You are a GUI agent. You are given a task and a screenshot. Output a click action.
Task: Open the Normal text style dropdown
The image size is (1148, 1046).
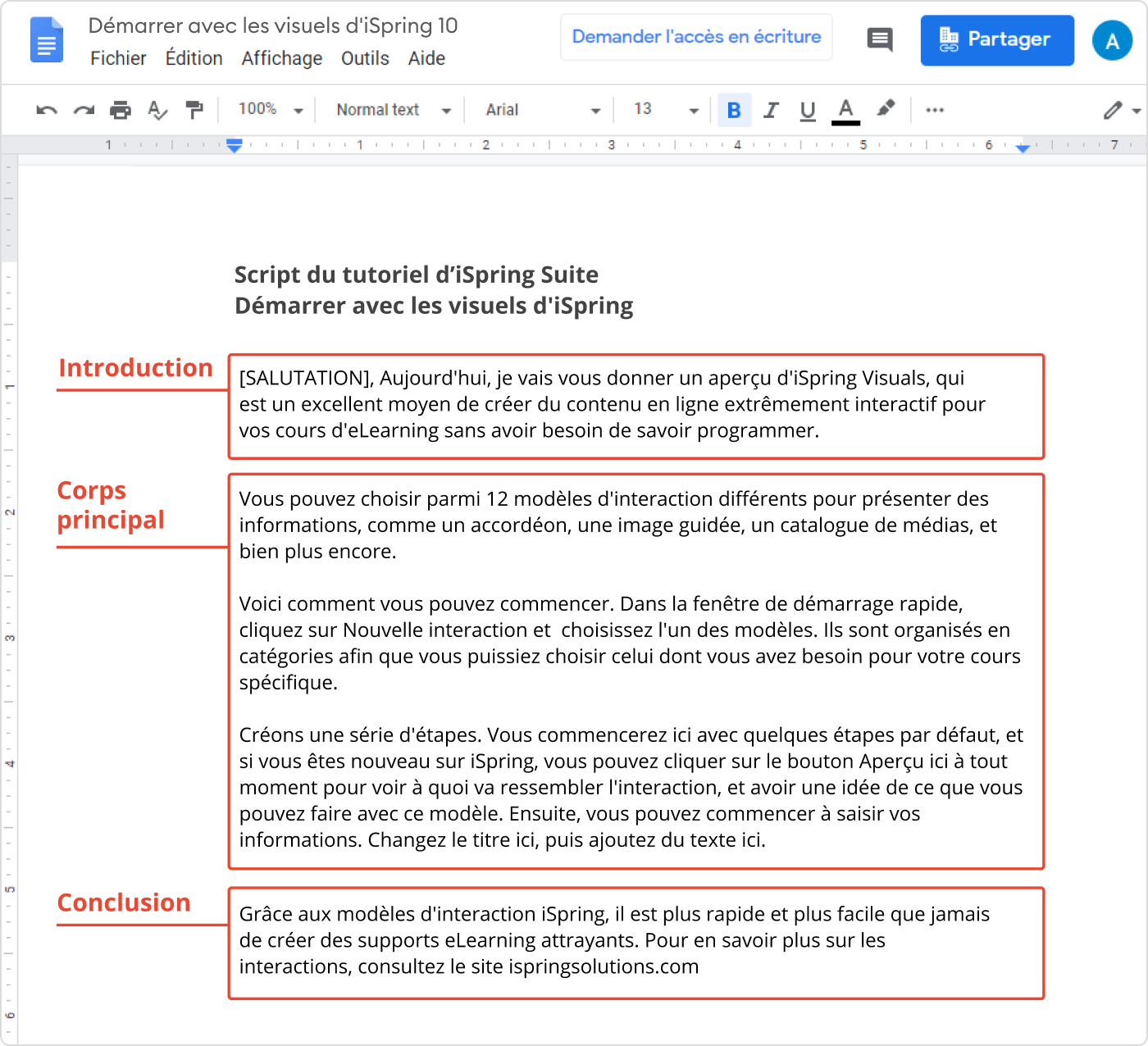point(394,110)
